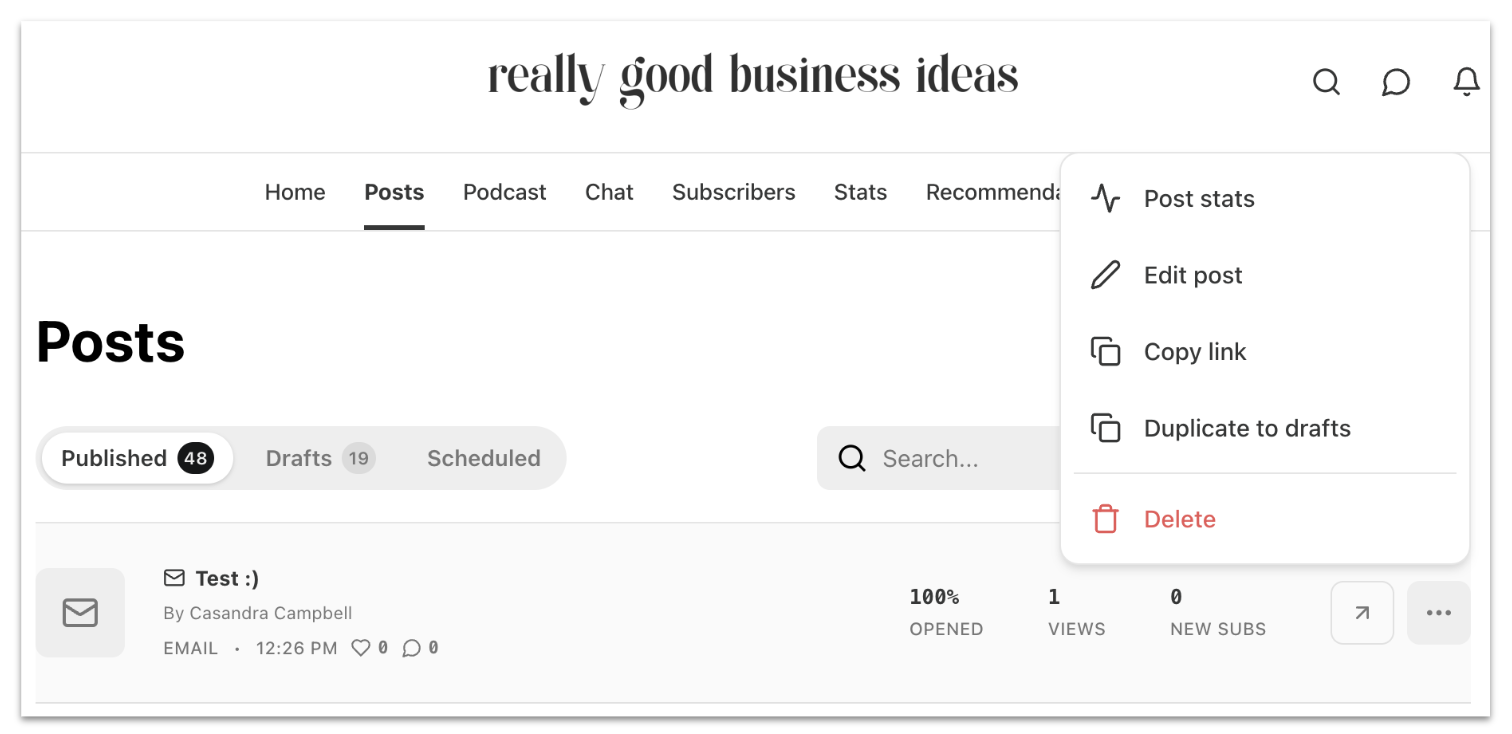Click the Post stats pulse icon
Screen dimensions: 1512x734
pos(1105,199)
